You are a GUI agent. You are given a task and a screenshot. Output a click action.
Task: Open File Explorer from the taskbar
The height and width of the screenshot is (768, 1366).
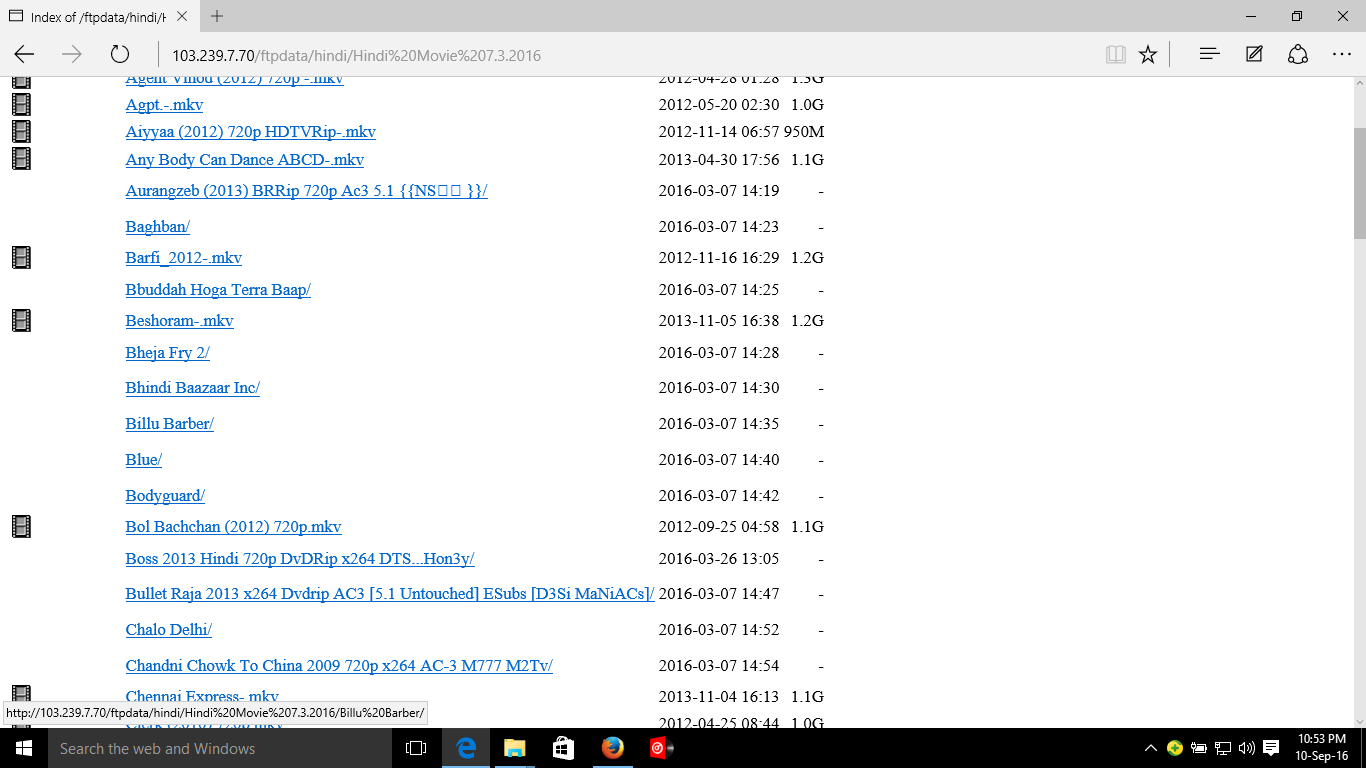[514, 748]
